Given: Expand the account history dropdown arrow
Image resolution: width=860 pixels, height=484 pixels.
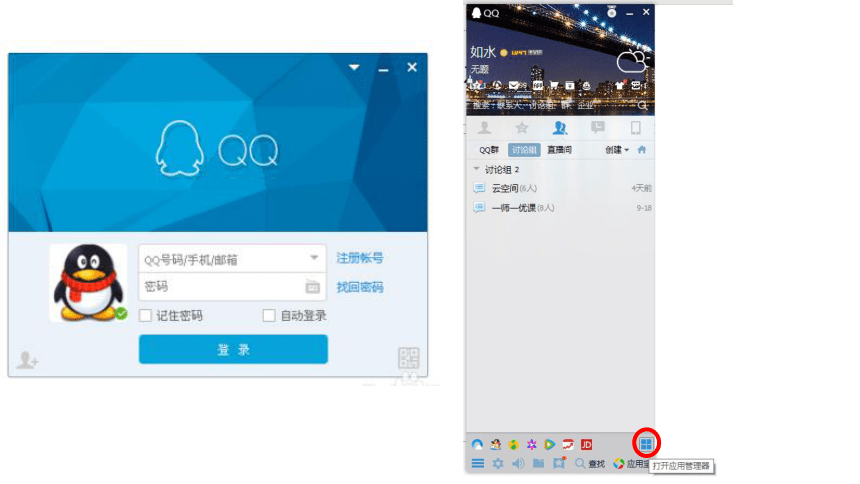Looking at the screenshot, I should 314,258.
